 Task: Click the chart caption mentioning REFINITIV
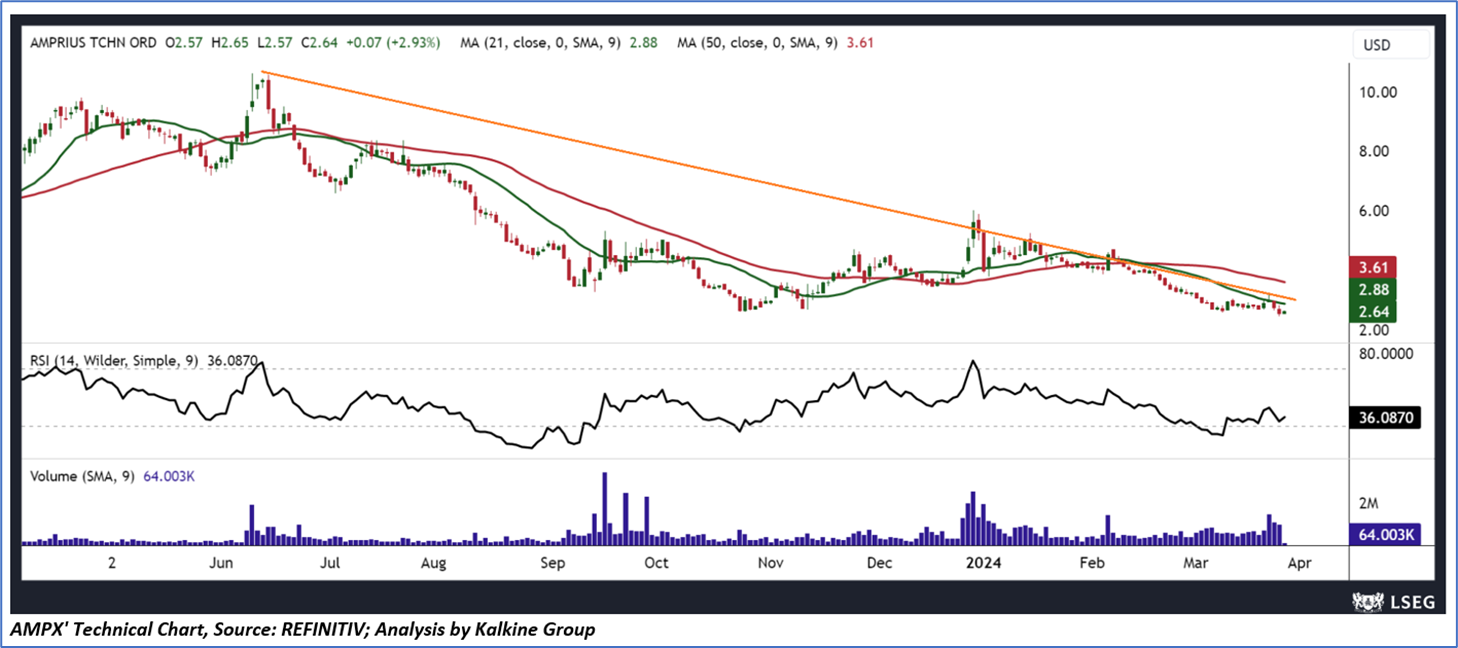303,630
